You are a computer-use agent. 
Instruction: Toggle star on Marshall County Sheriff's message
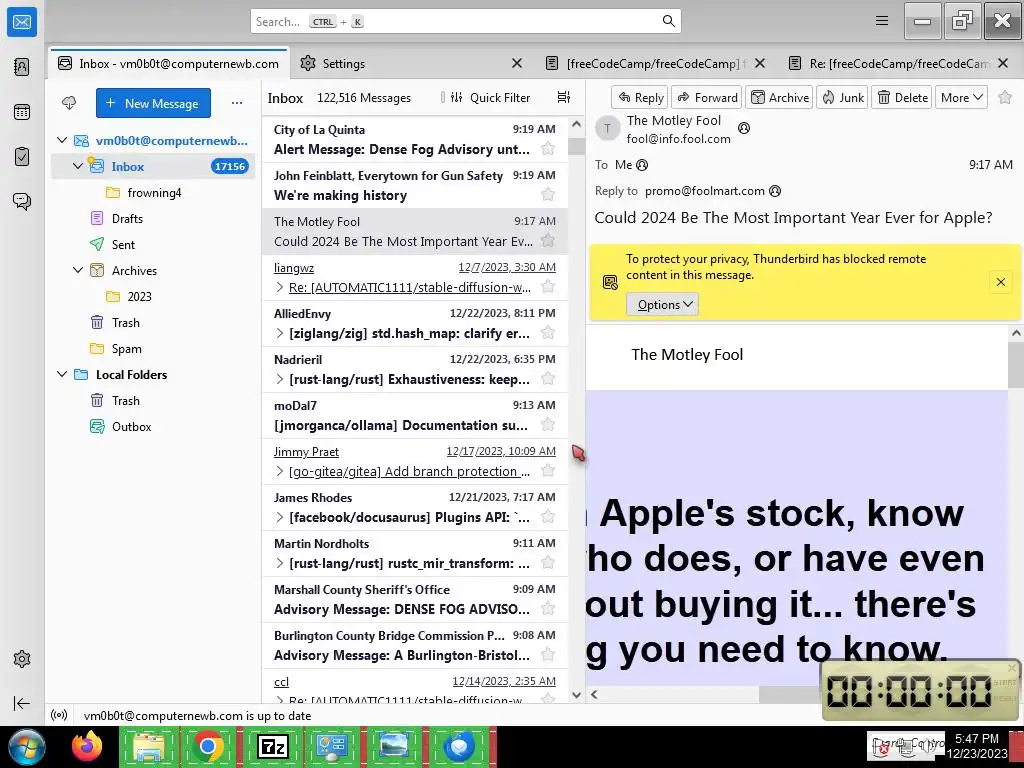click(x=548, y=609)
